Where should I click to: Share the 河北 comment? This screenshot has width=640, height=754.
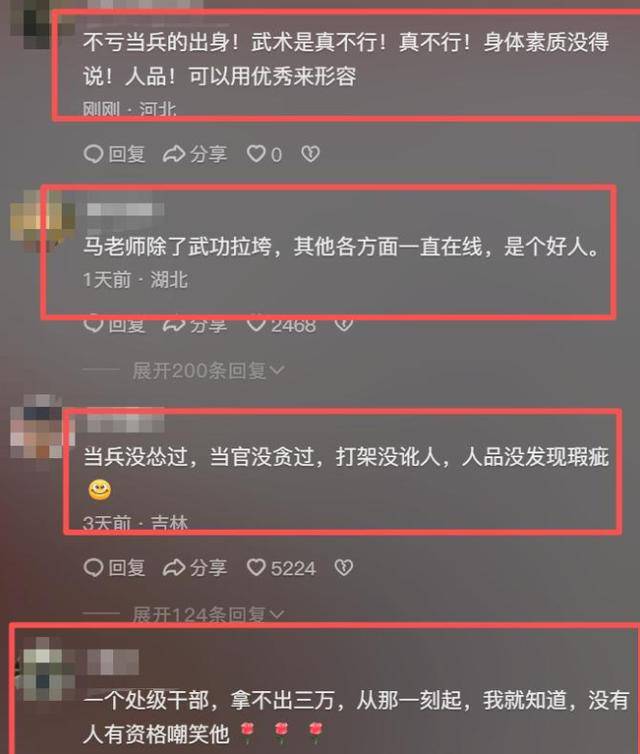[194, 154]
